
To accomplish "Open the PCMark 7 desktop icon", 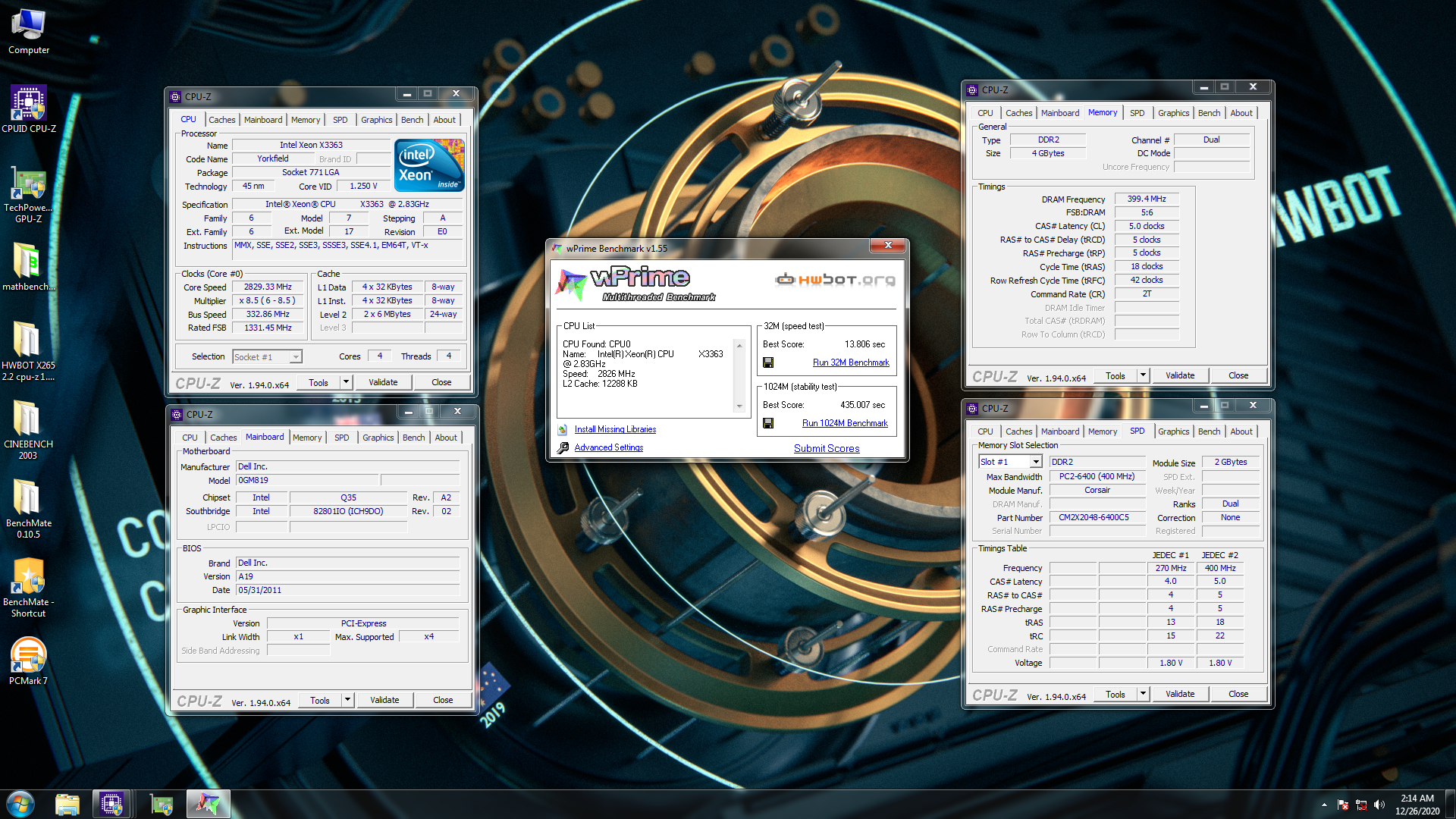I will pyautogui.click(x=28, y=660).
